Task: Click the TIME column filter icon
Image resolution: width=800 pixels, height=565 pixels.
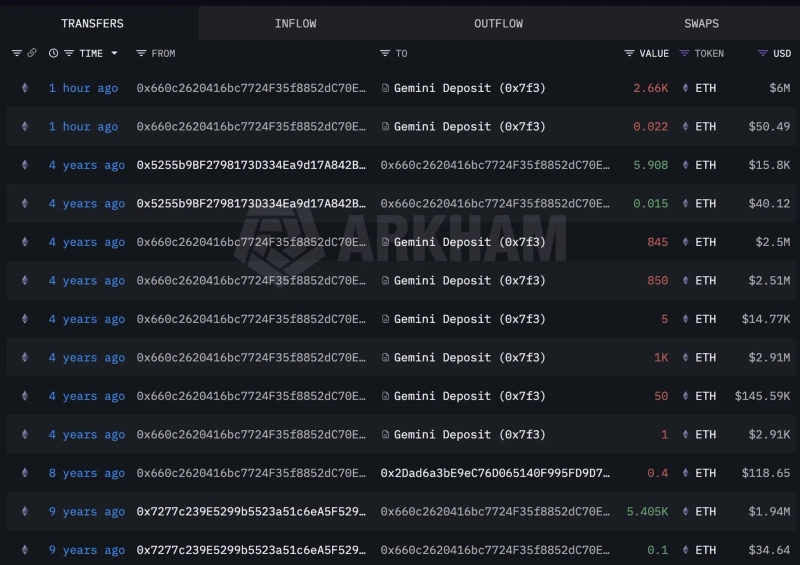Action: [69, 53]
